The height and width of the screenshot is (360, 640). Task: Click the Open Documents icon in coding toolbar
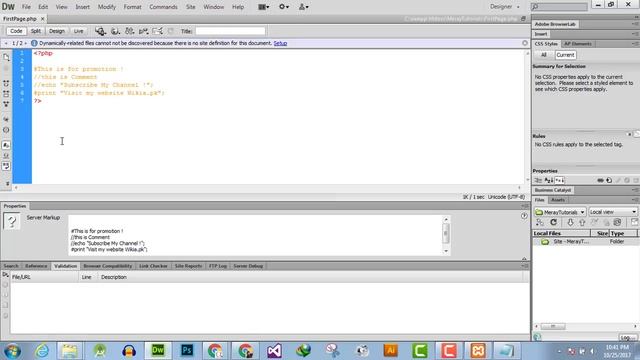tap(6, 58)
